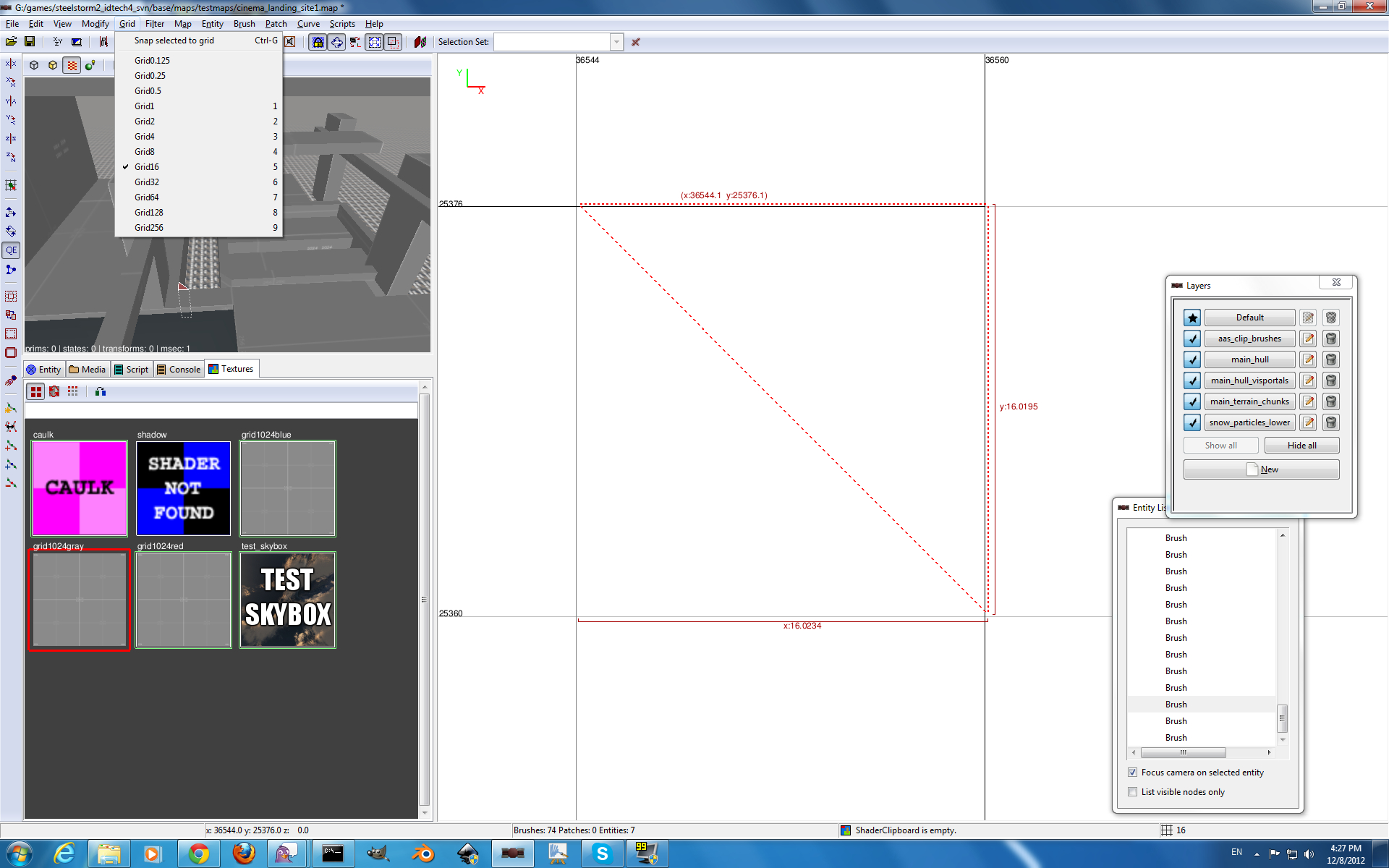Choose Grid64 from the Grid menu
The width and height of the screenshot is (1389, 868).
point(147,197)
